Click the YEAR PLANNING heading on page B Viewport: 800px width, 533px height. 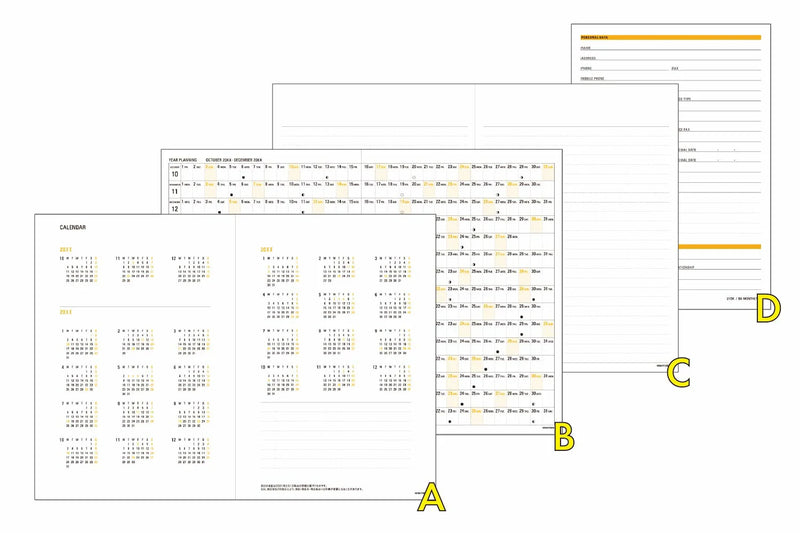pos(185,159)
